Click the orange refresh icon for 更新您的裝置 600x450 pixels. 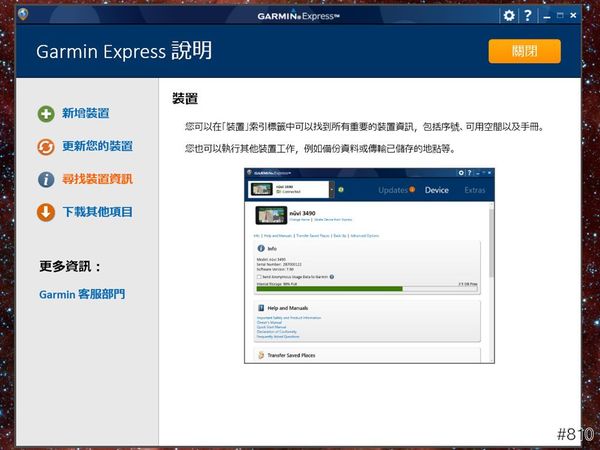46,147
